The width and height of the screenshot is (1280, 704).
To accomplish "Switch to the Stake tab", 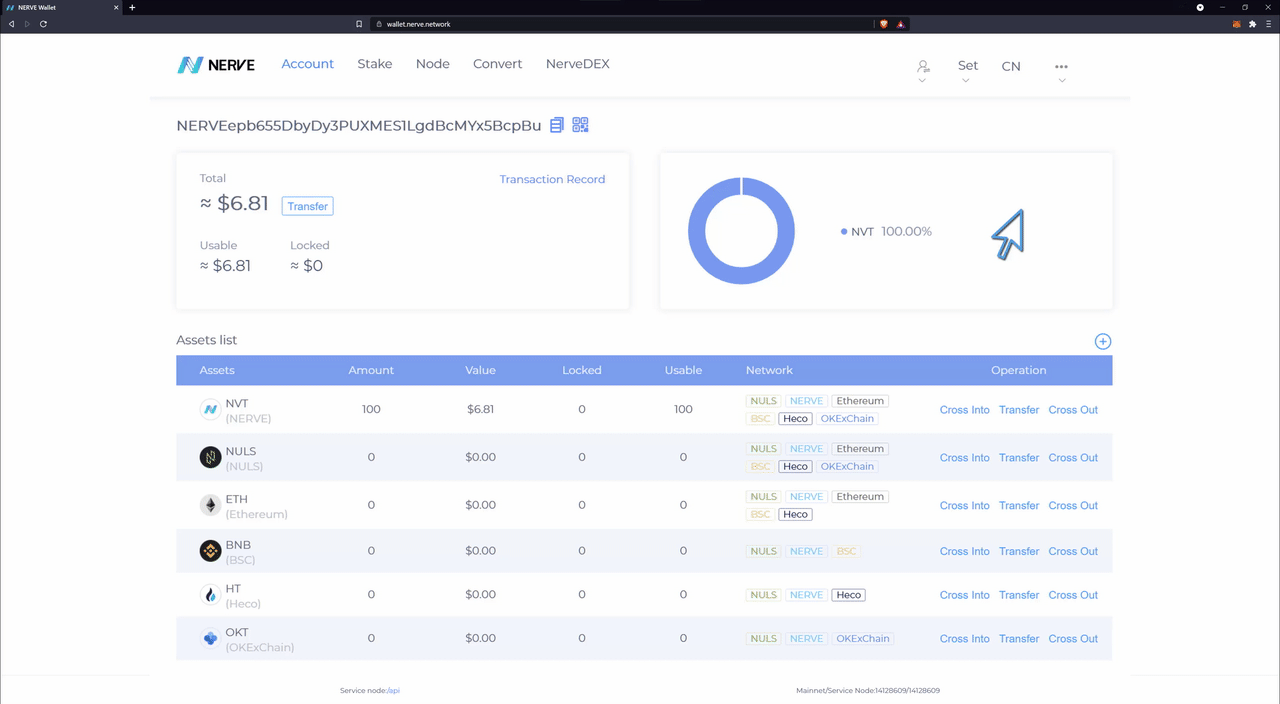I will [x=375, y=64].
